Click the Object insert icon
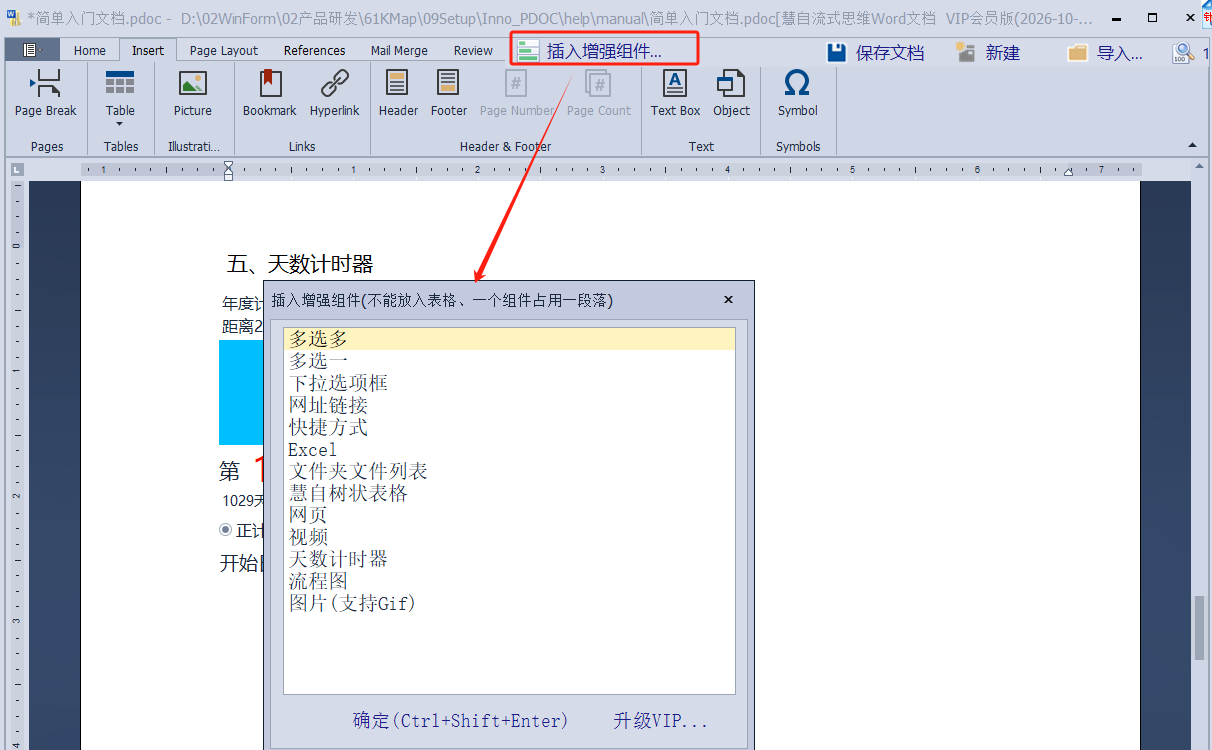The image size is (1212, 750). [x=731, y=85]
